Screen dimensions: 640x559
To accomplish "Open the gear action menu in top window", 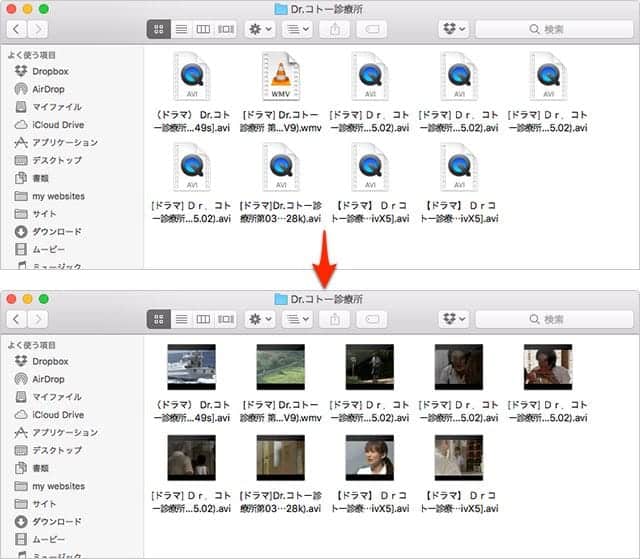I will point(260,29).
